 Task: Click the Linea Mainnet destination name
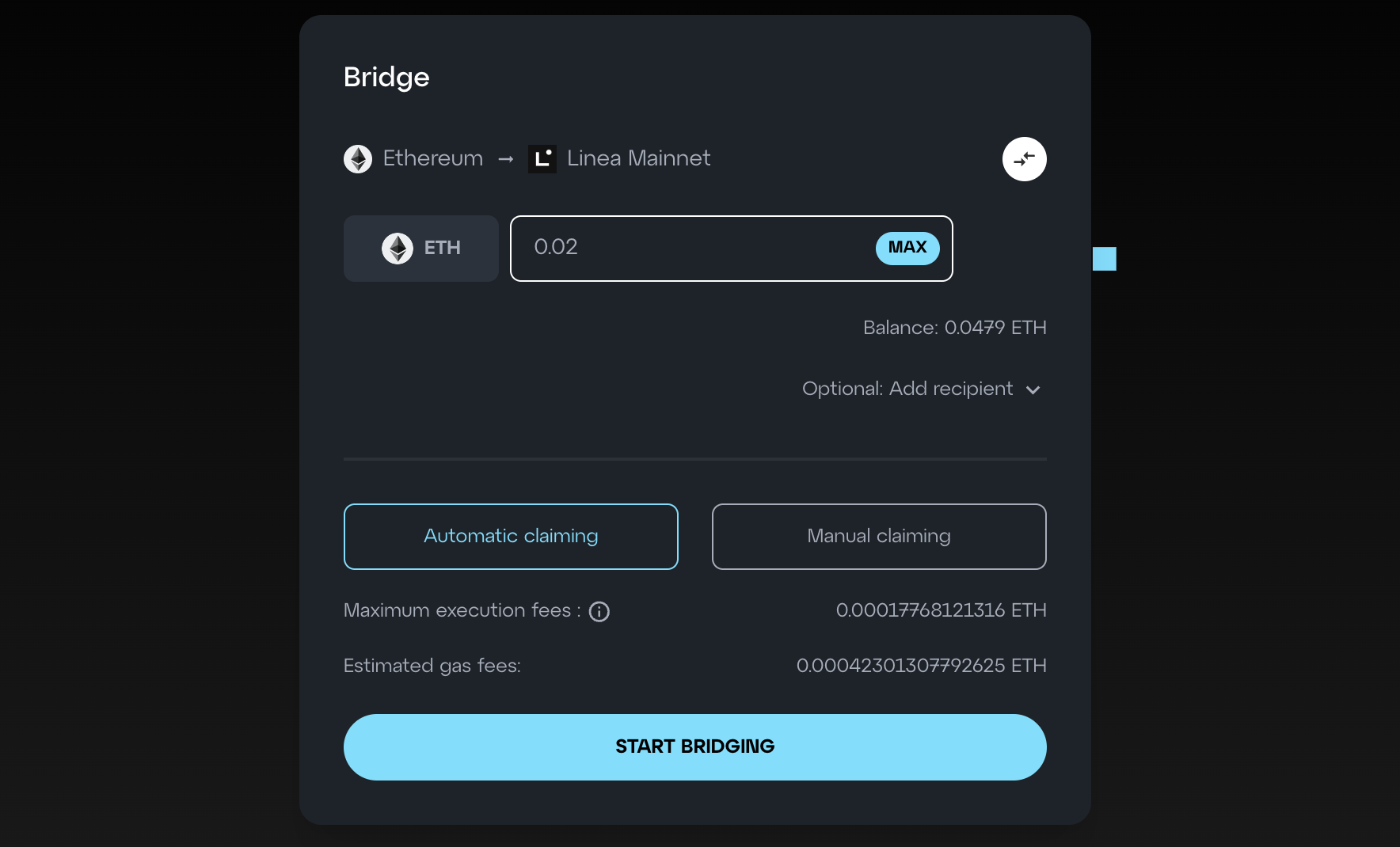tap(638, 158)
